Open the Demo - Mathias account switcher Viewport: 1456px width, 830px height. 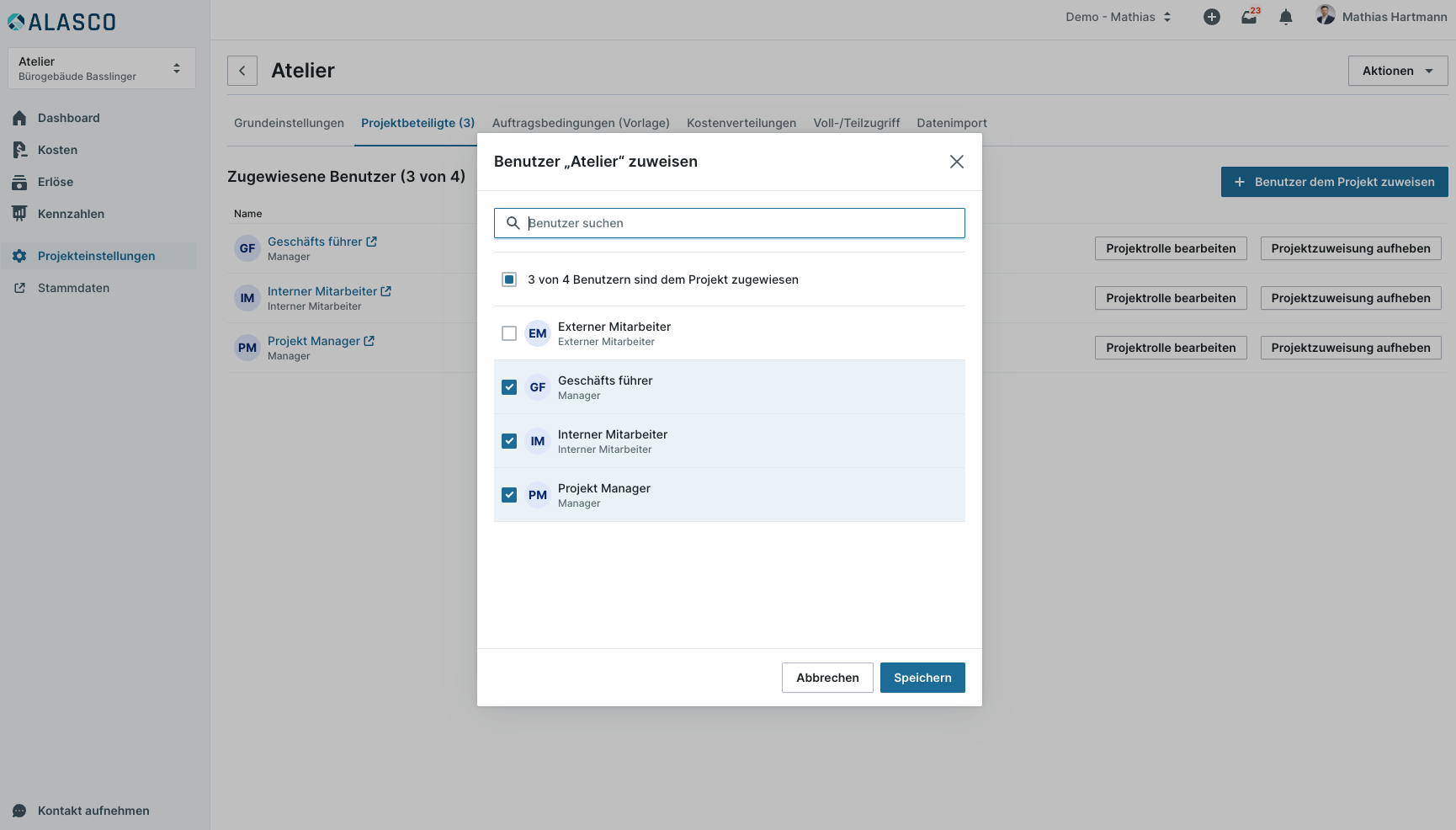point(1118,17)
